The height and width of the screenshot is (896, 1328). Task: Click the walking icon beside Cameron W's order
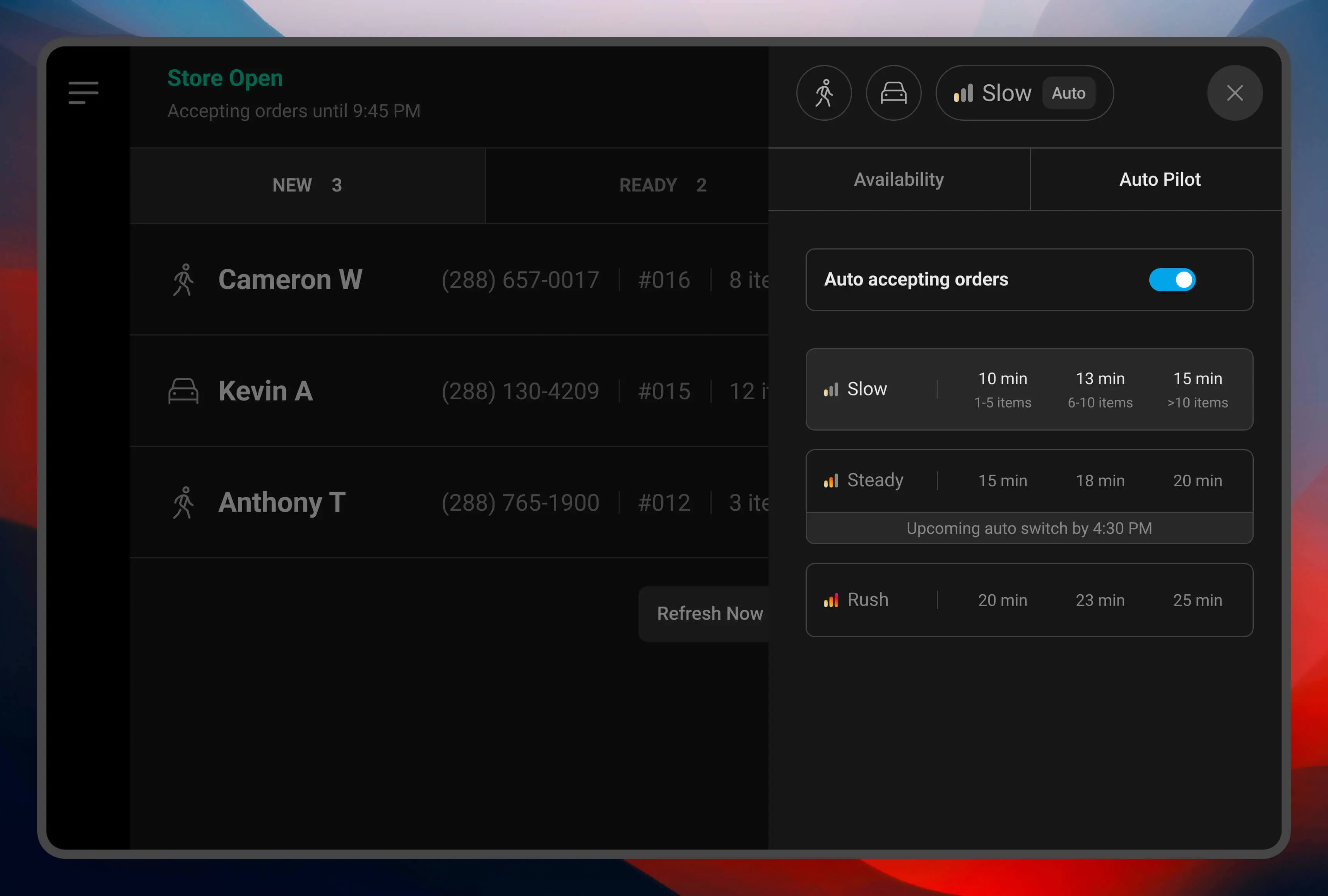click(x=184, y=279)
